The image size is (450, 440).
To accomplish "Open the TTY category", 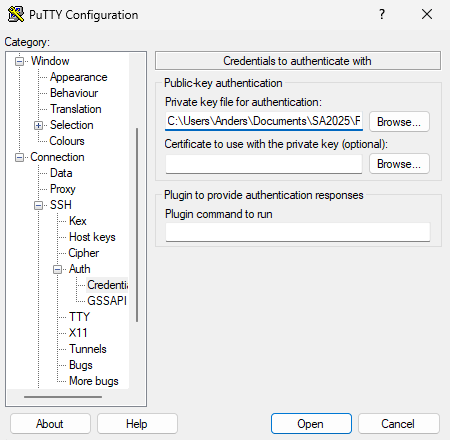I will pos(79,317).
